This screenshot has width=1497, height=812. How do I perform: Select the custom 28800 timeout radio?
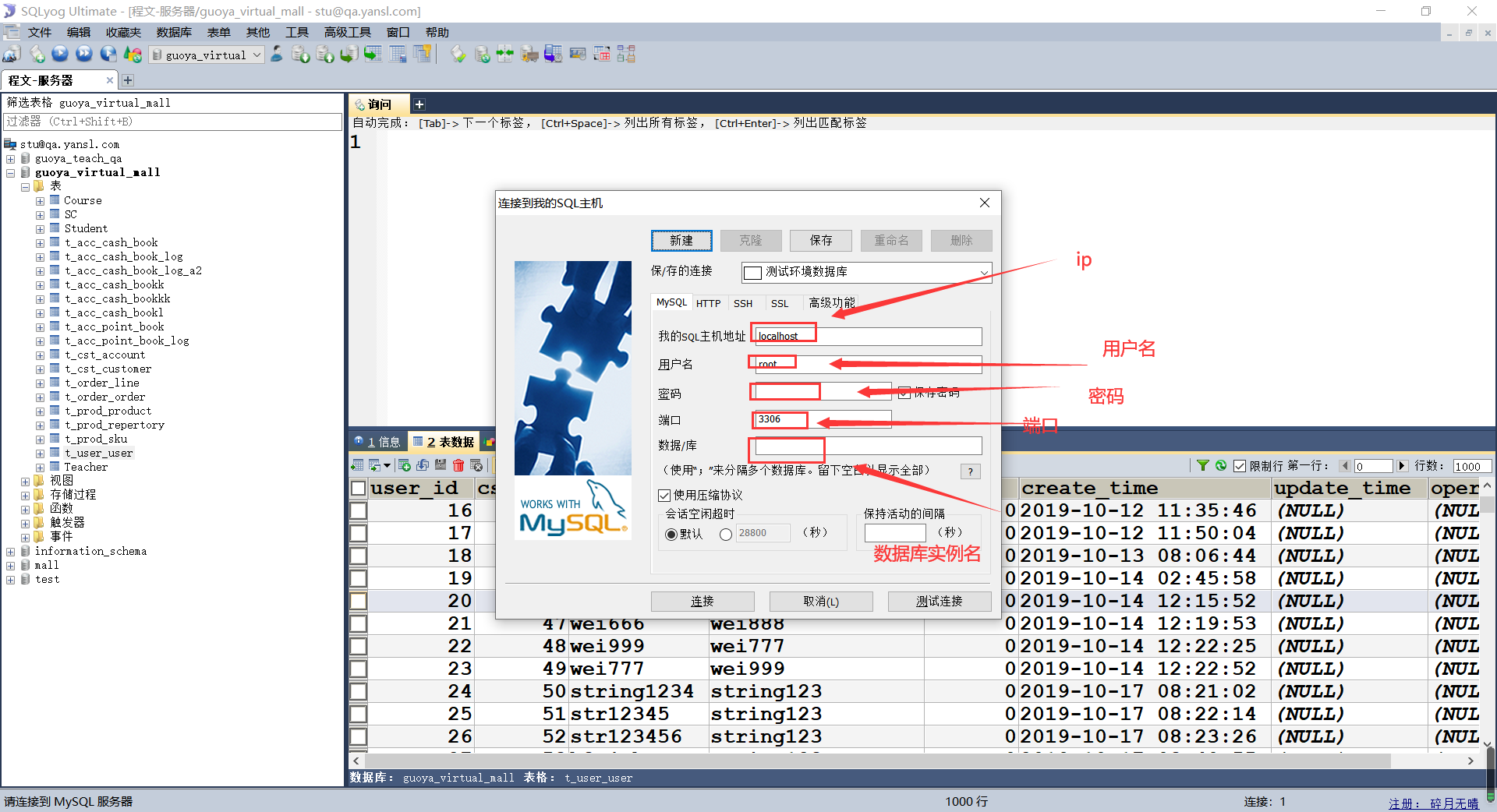click(726, 535)
